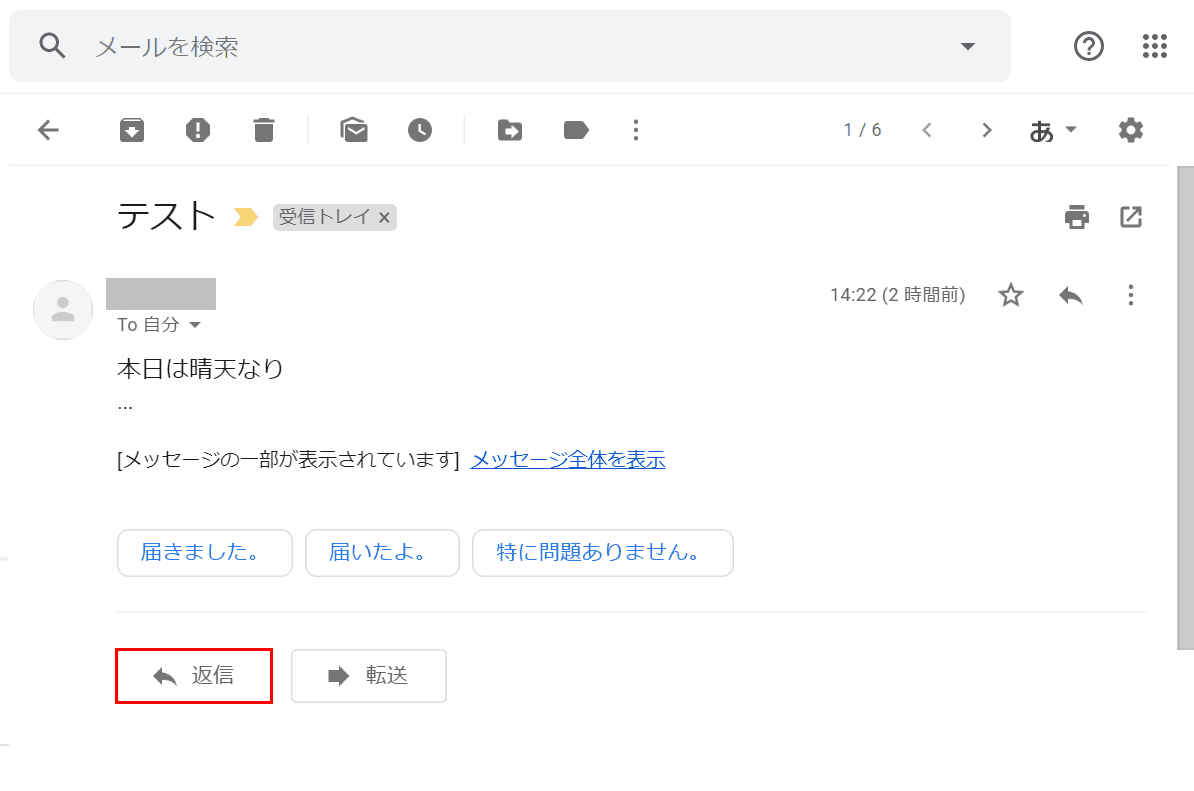Click the body text 本日は晴天なり
This screenshot has width=1194, height=791.
click(200, 369)
